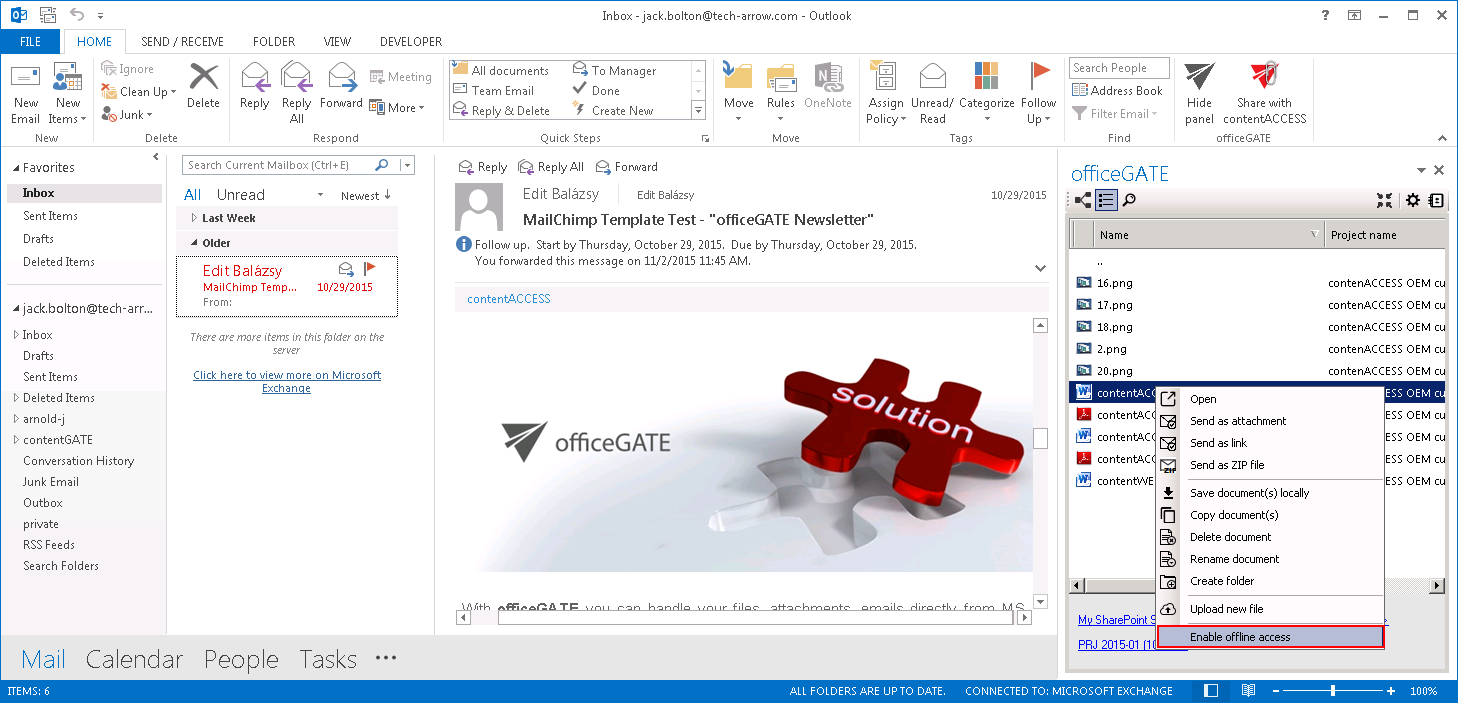Open the Rules button
This screenshot has width=1458, height=703.
click(x=781, y=93)
